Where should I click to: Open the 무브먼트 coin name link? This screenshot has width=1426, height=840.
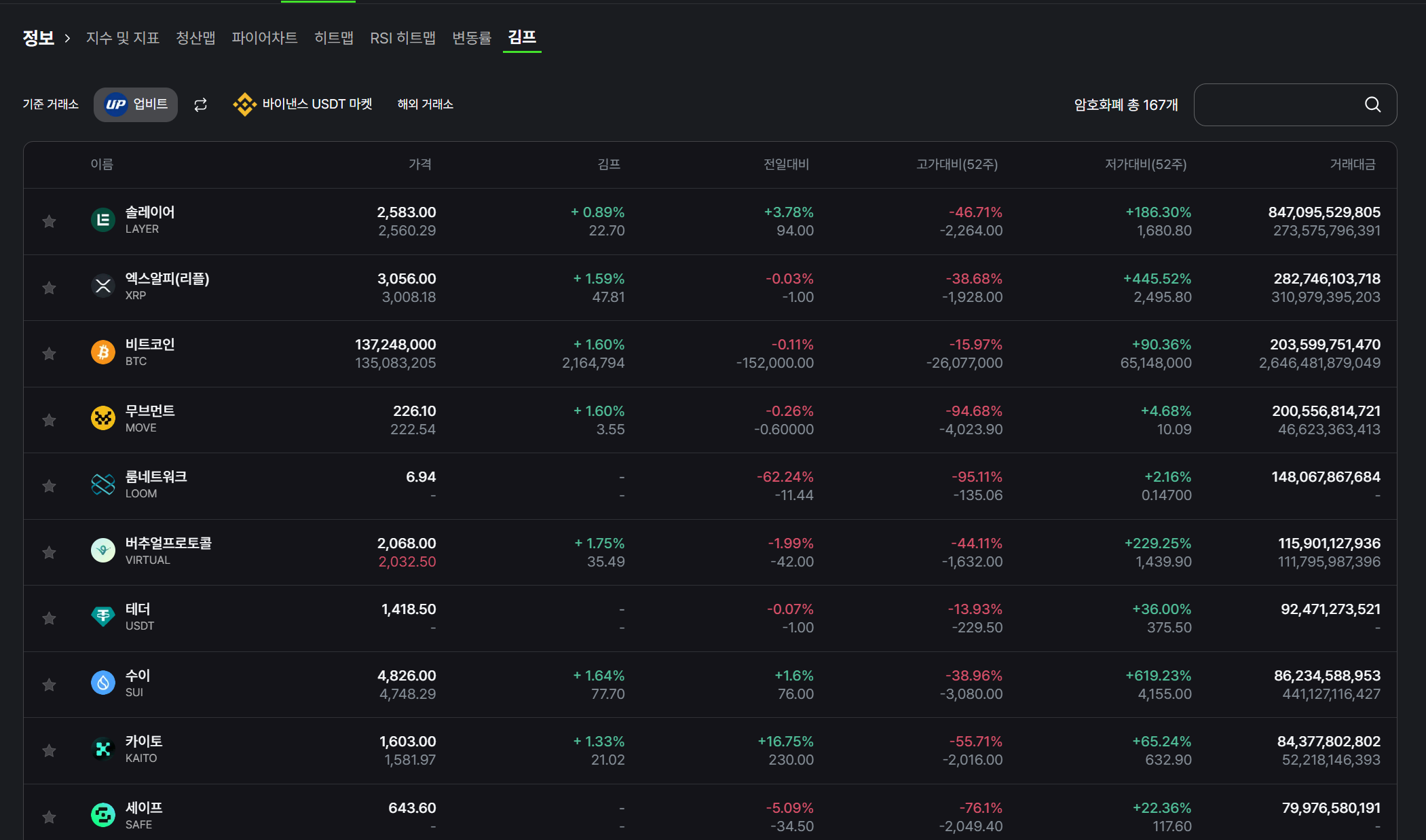[x=150, y=411]
